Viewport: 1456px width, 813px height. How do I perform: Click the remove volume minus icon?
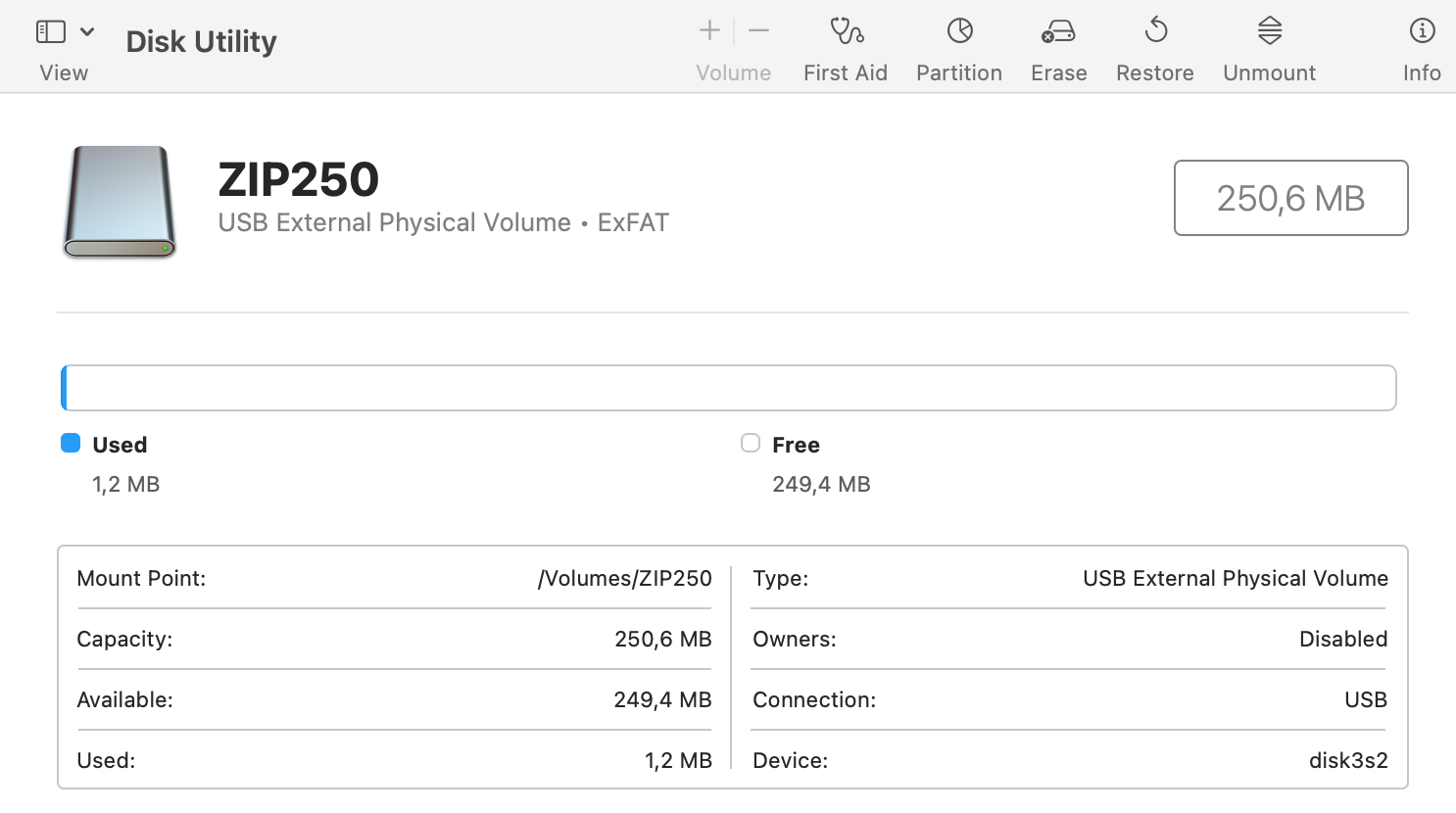pyautogui.click(x=758, y=31)
